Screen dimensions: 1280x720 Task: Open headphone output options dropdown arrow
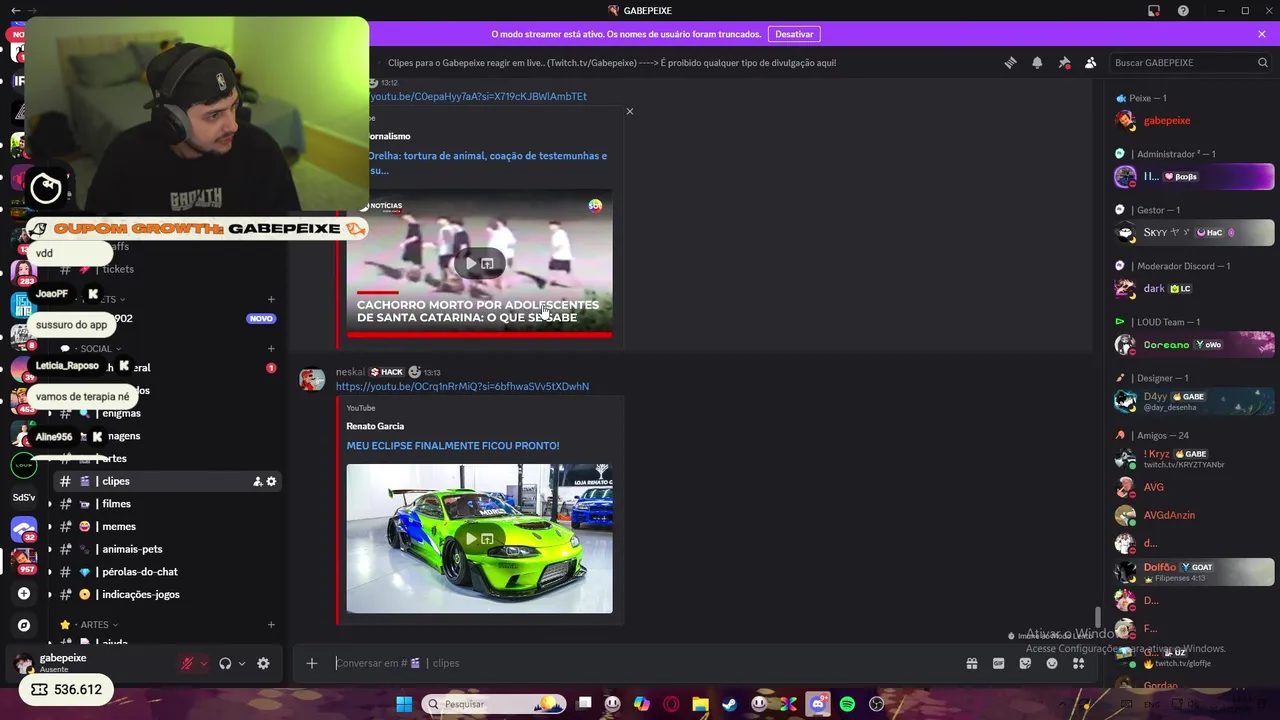click(x=241, y=663)
